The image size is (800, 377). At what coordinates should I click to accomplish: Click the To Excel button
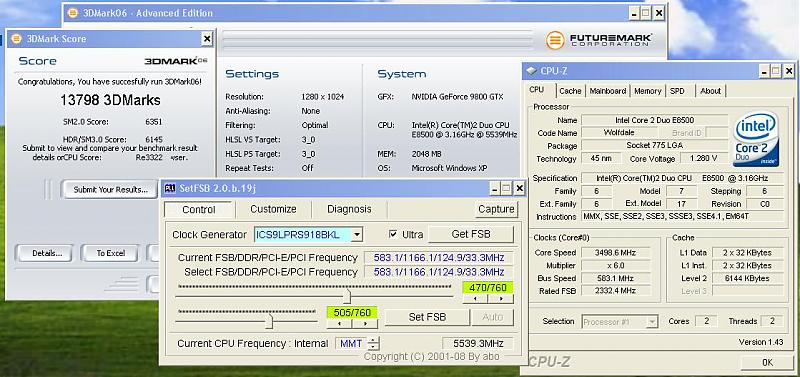pyautogui.click(x=111, y=253)
